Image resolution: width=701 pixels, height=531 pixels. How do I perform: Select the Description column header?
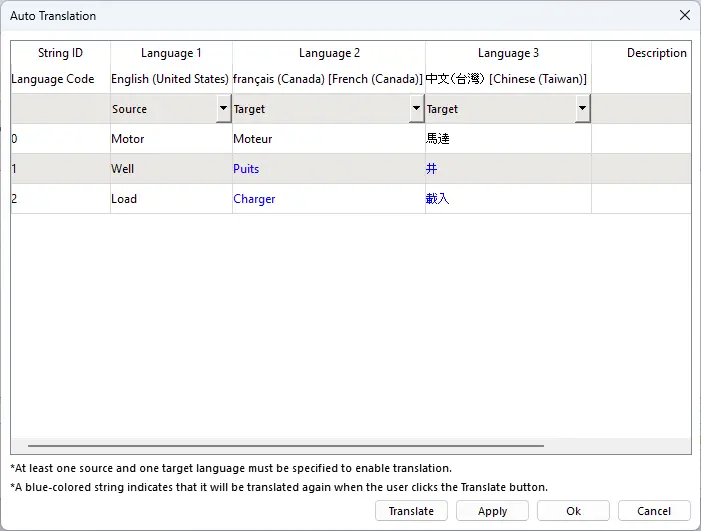(x=642, y=53)
